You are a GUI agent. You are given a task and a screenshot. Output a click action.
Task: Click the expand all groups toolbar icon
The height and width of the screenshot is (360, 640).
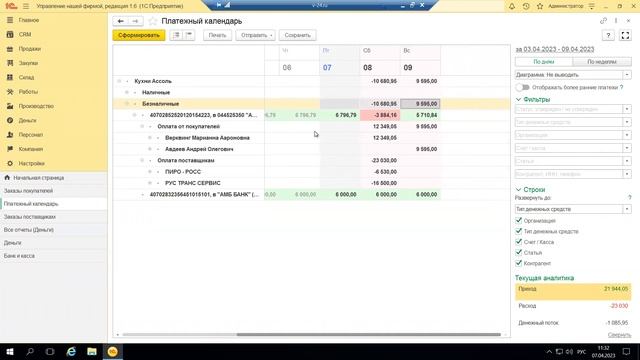176,35
